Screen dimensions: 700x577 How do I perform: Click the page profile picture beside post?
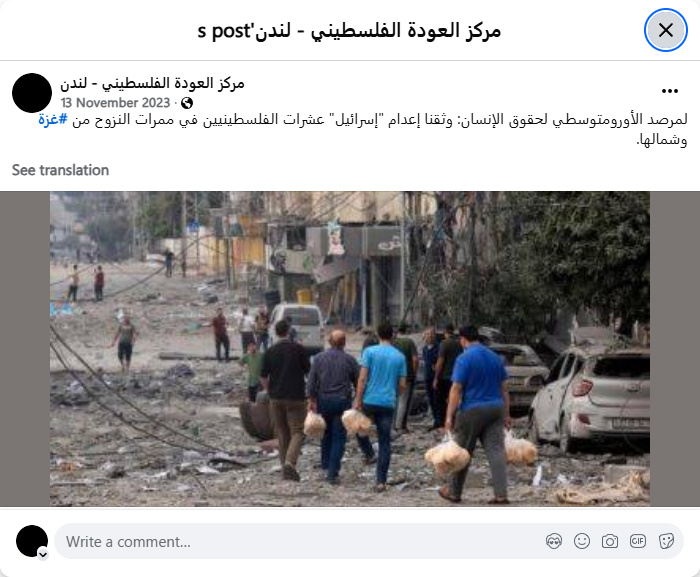pos(32,93)
